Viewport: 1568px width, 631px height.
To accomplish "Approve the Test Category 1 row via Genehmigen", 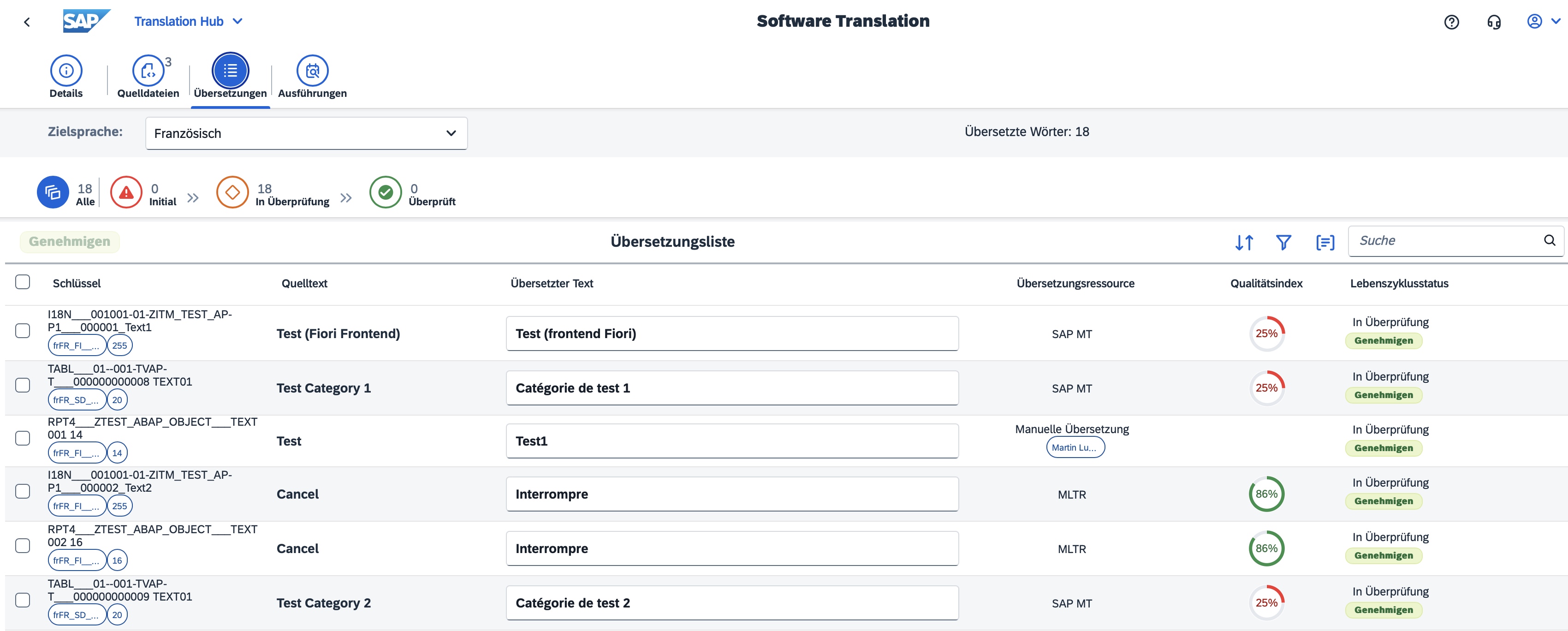I will pos(1384,395).
